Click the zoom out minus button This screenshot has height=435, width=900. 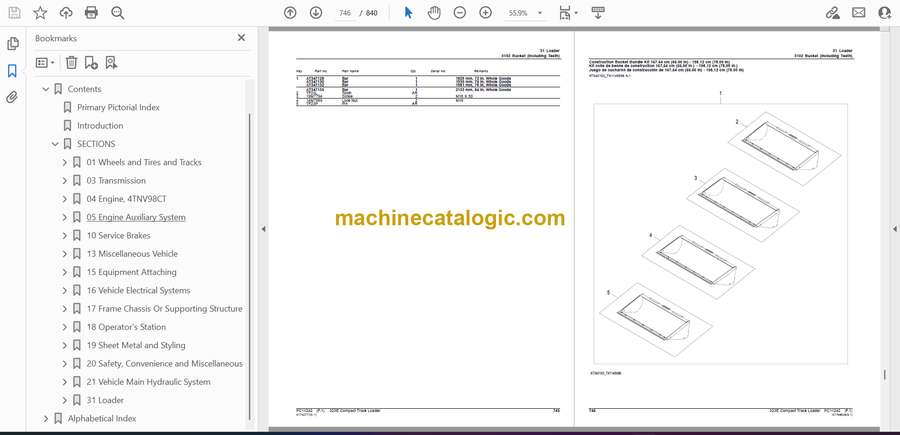click(460, 13)
